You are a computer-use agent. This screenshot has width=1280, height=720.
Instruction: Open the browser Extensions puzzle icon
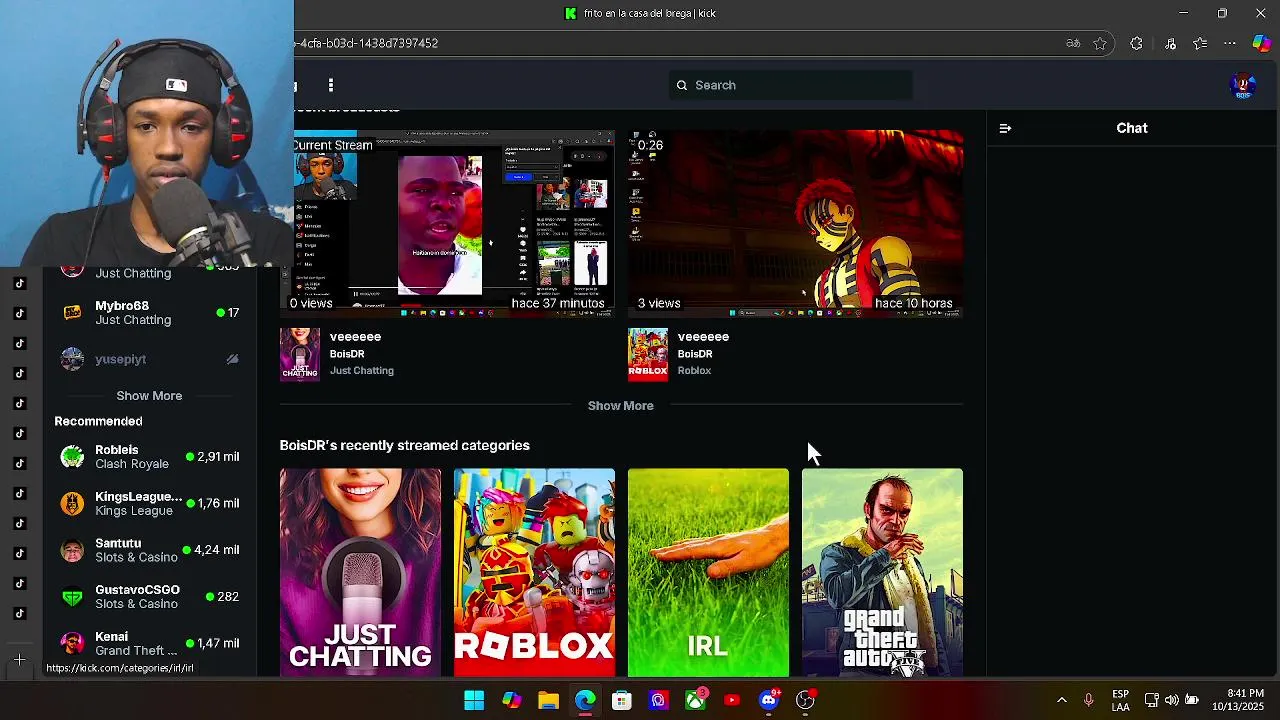pos(1136,43)
